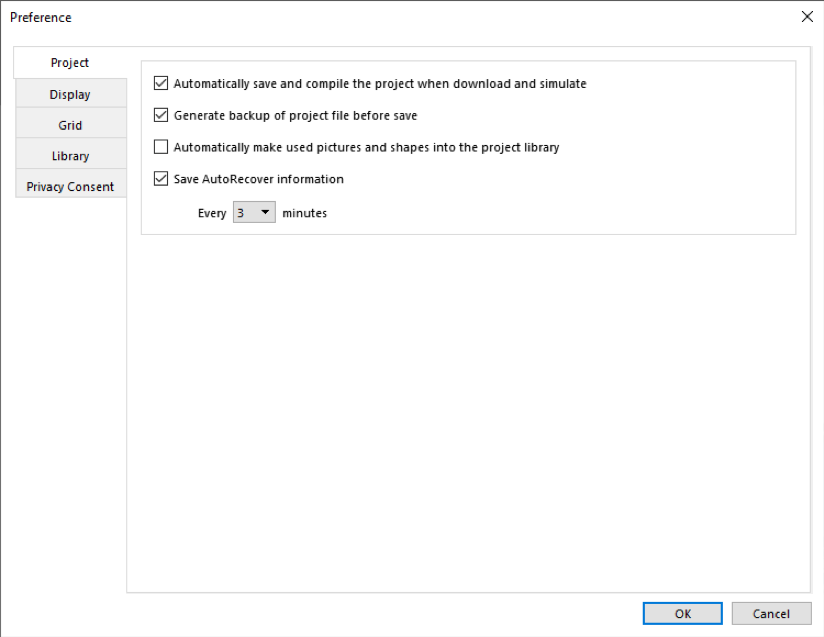Open the Privacy Consent tab

[70, 187]
